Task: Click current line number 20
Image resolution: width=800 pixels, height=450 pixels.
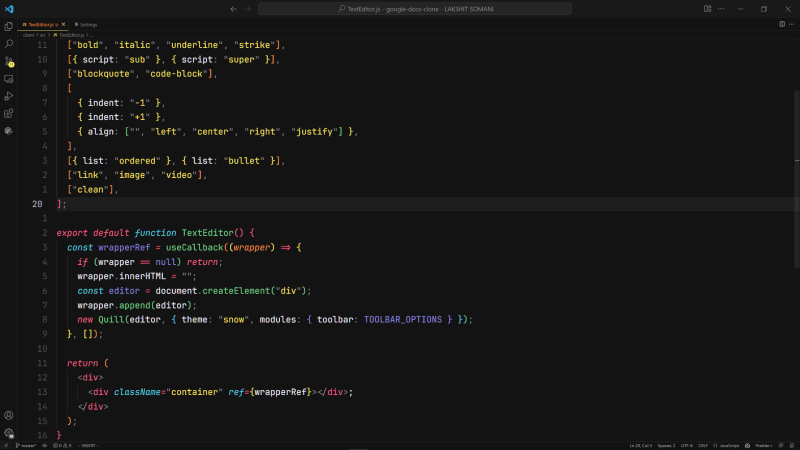Action: [37, 204]
